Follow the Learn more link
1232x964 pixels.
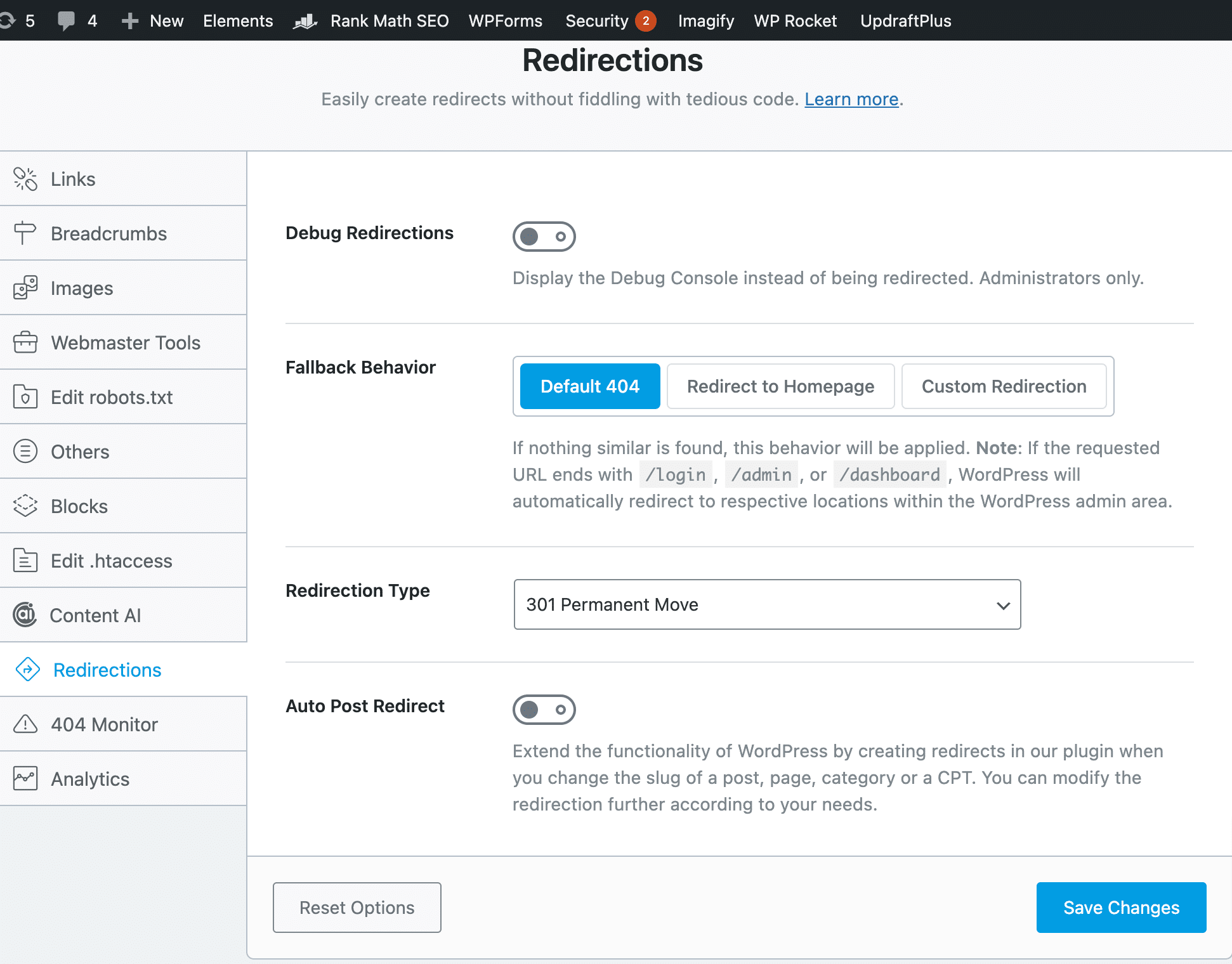pos(851,99)
